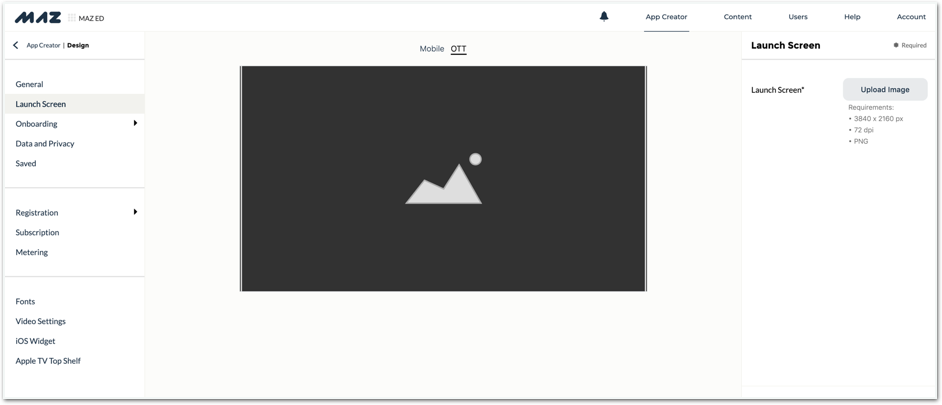Click the MAZ ED app name
Viewport: 942px width, 405px height.
tap(91, 19)
